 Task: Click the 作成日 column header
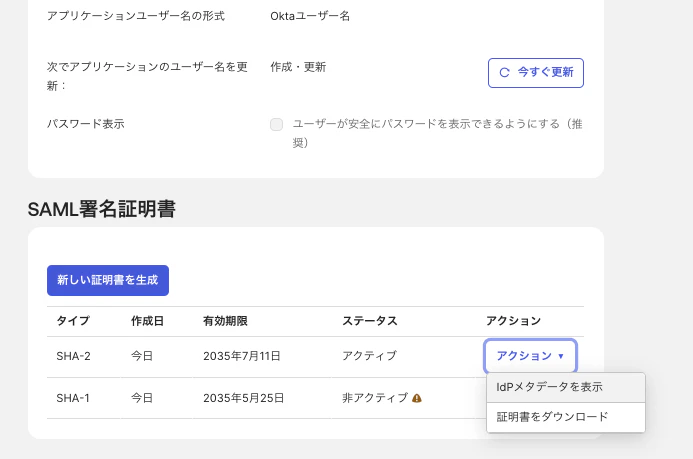(x=147, y=321)
